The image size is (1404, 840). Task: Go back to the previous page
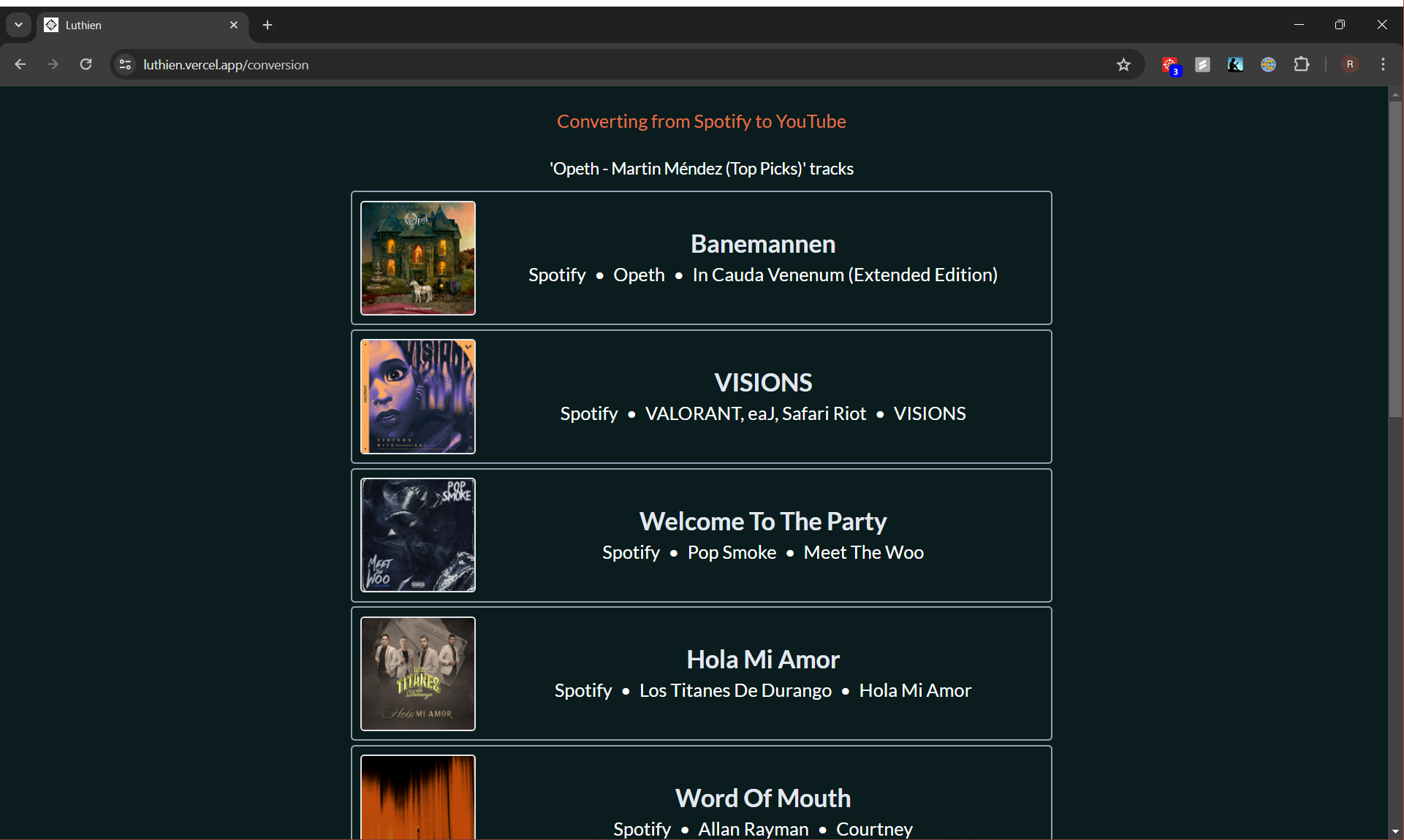(20, 64)
